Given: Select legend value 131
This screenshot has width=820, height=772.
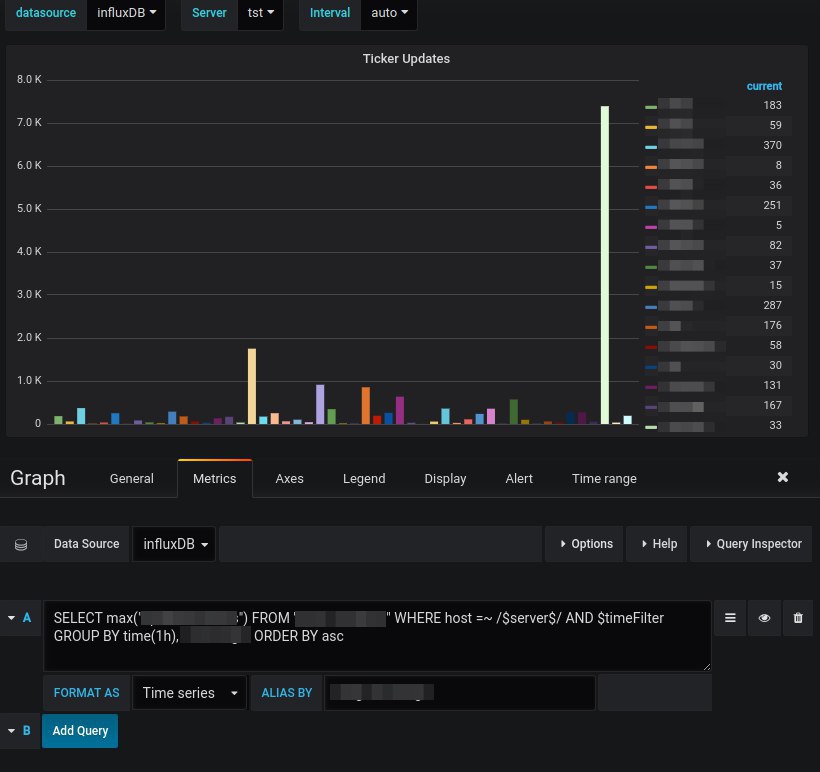Looking at the screenshot, I should coord(772,385).
